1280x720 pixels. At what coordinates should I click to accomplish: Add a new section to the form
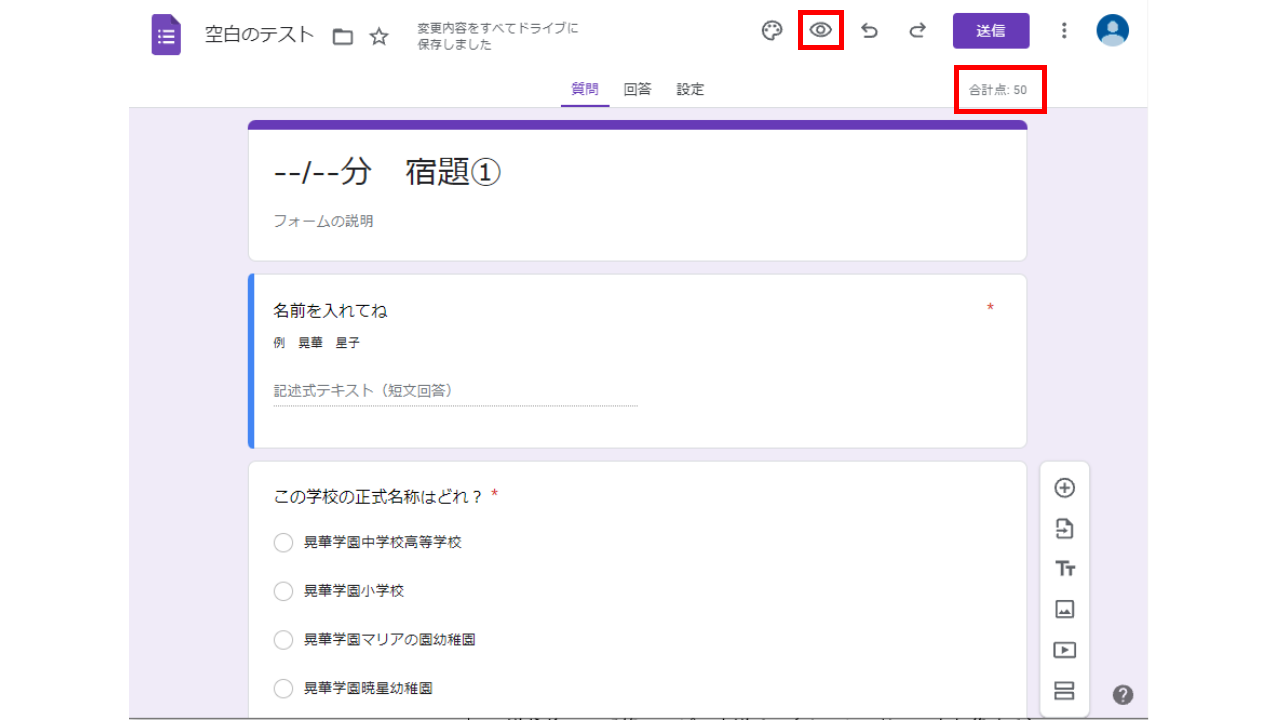point(1065,690)
